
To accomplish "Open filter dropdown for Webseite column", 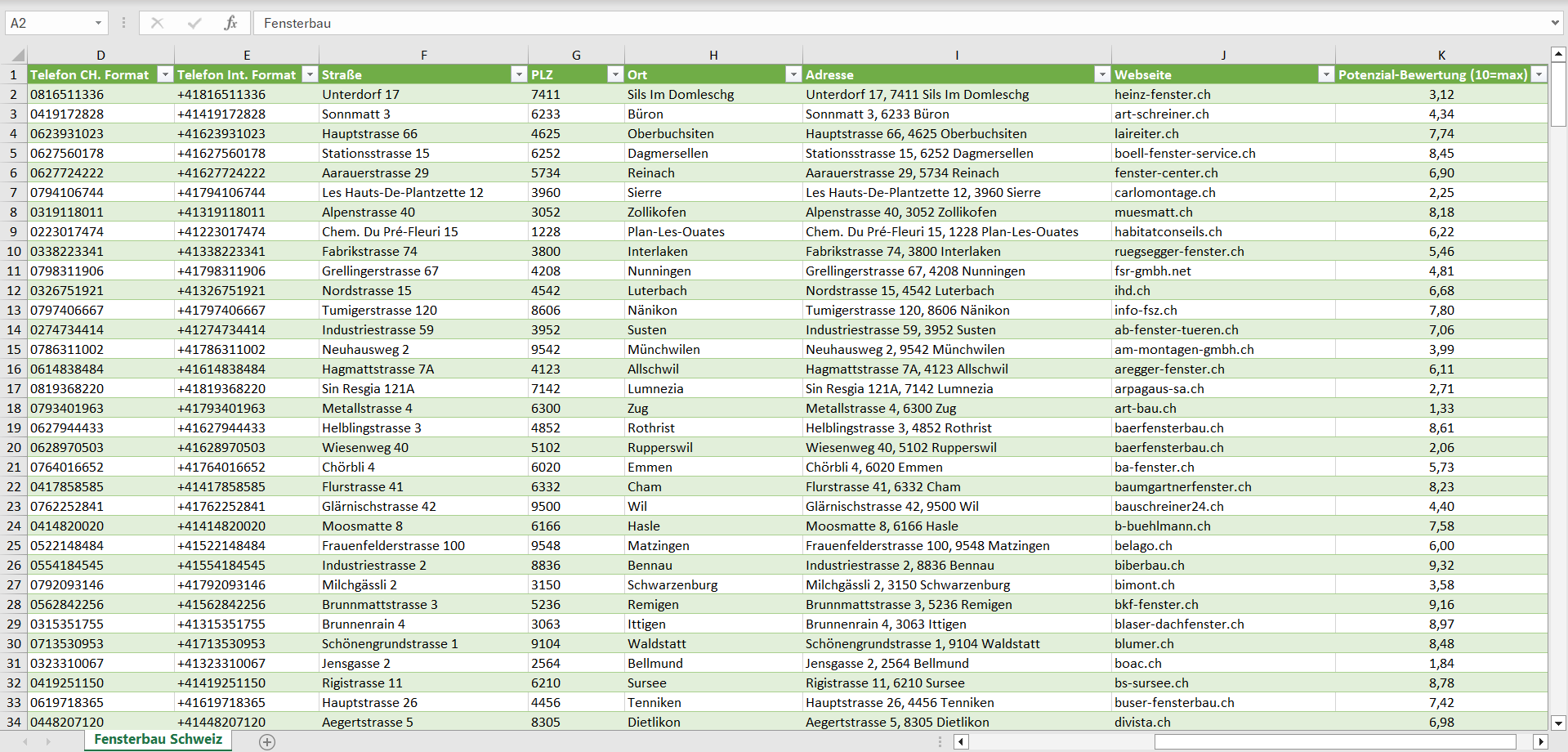I will click(x=1326, y=74).
